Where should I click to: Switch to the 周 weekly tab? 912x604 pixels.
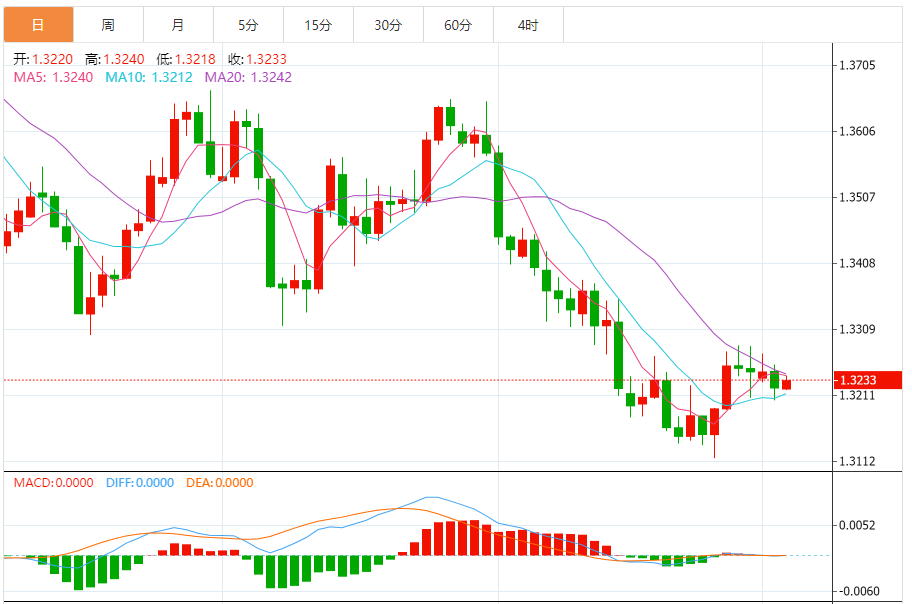coord(108,24)
